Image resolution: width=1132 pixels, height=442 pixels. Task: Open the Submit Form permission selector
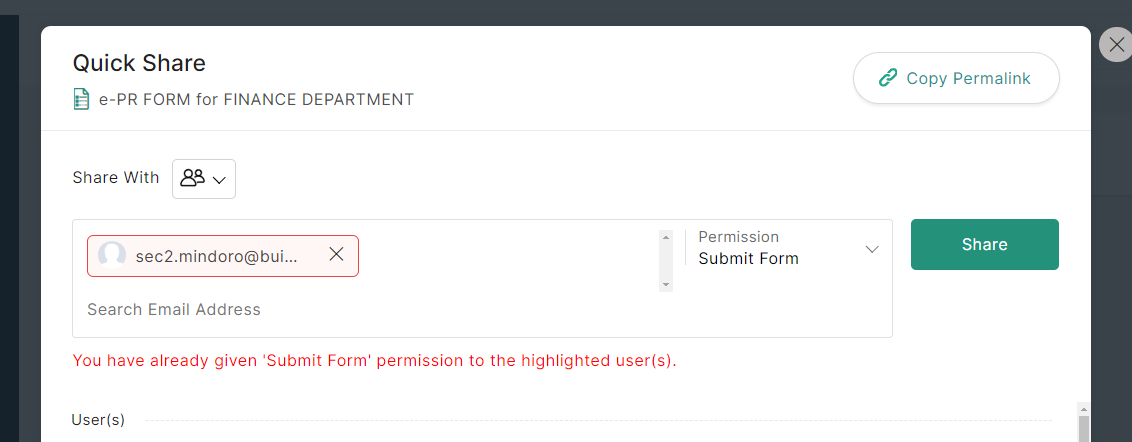(749, 258)
